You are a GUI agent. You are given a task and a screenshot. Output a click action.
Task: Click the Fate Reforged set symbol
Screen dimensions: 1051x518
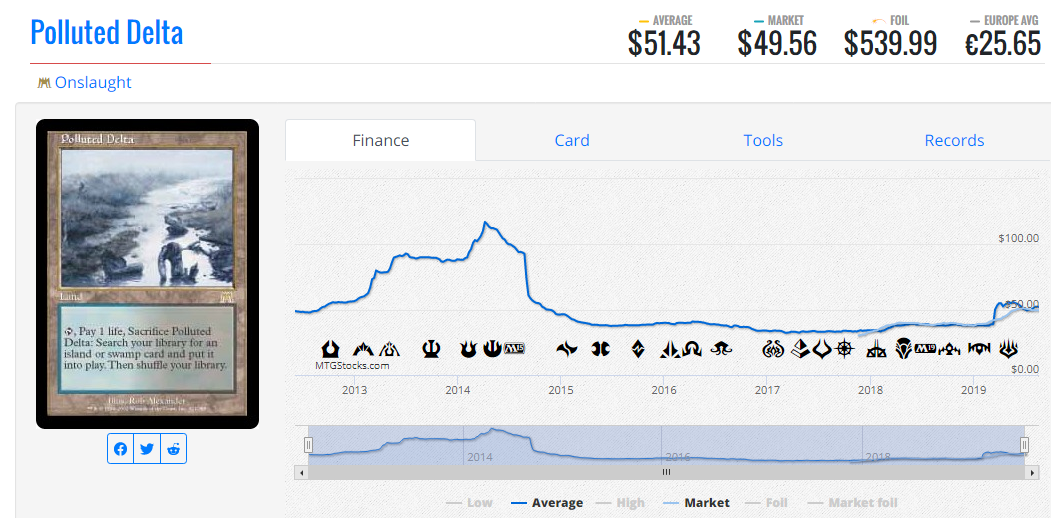pyautogui.click(x=566, y=348)
